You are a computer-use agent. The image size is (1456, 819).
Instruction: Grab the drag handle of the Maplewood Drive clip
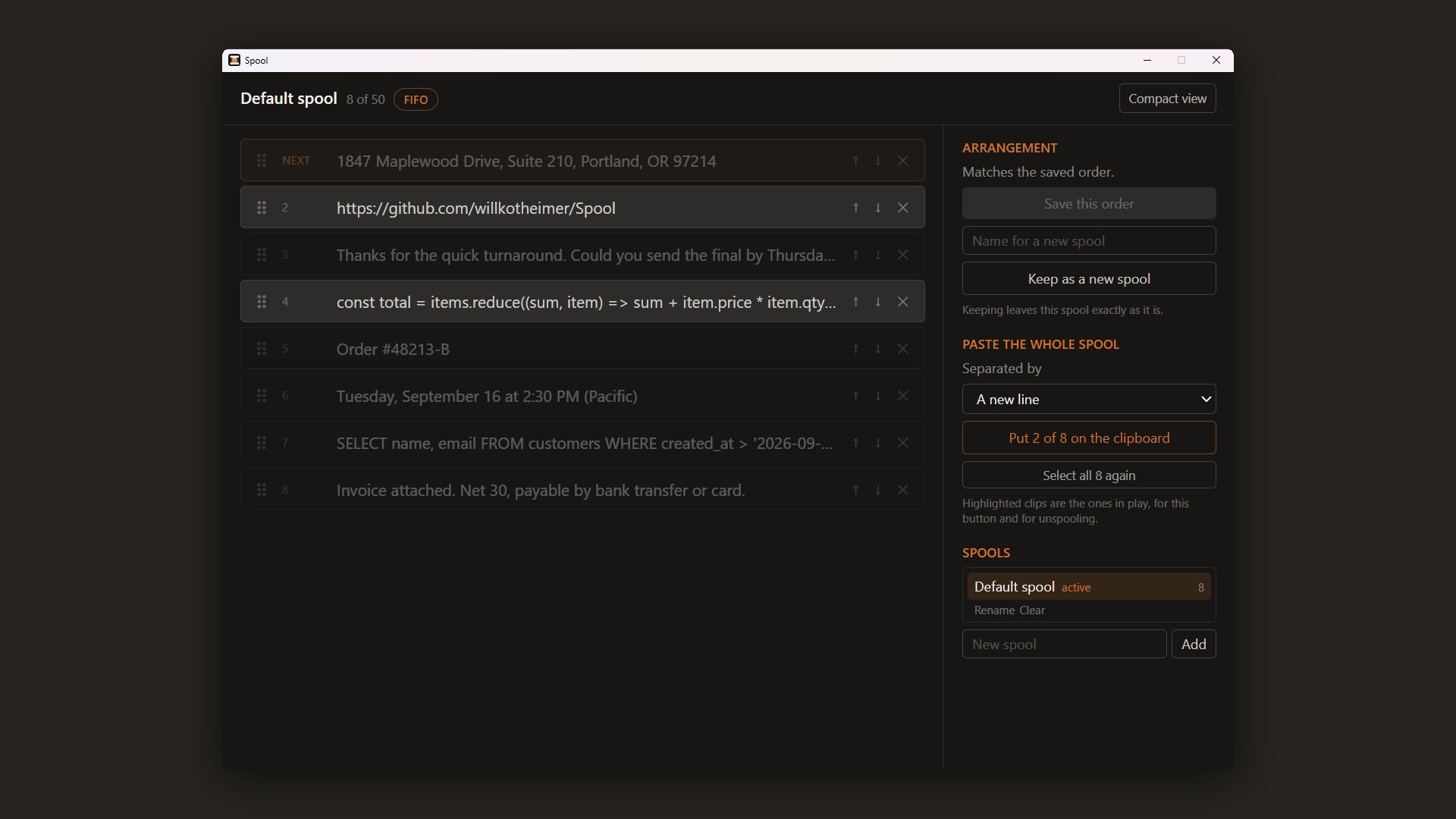tap(262, 161)
